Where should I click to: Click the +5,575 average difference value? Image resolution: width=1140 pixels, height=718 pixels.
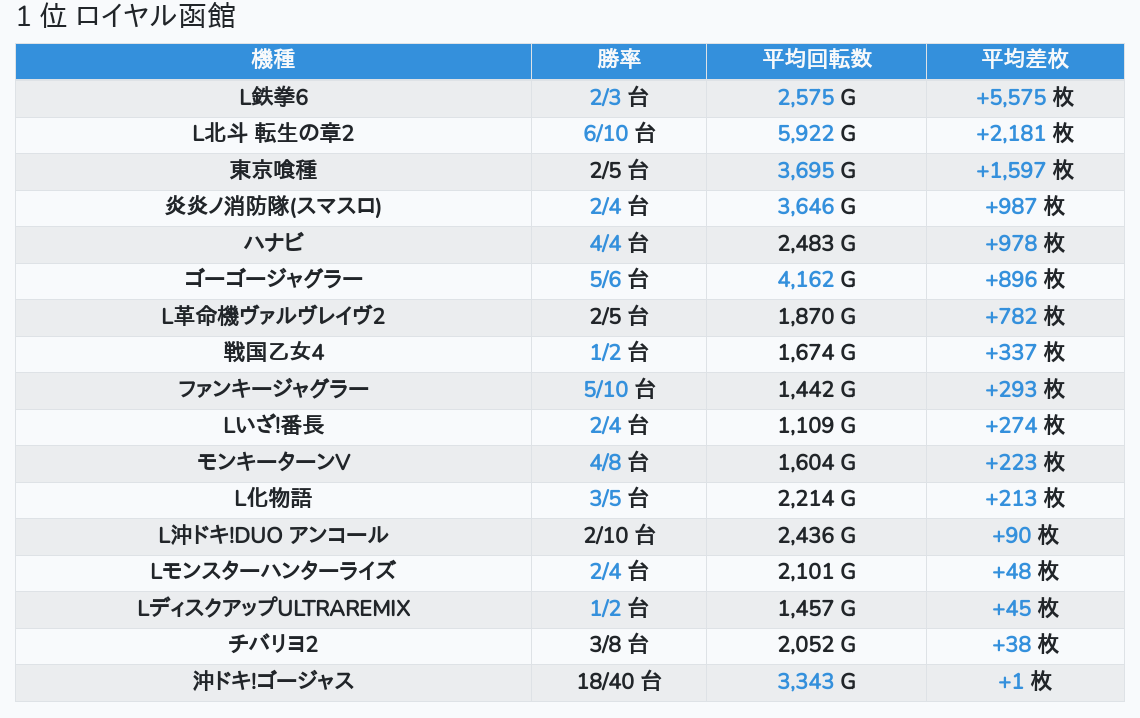pos(1011,97)
